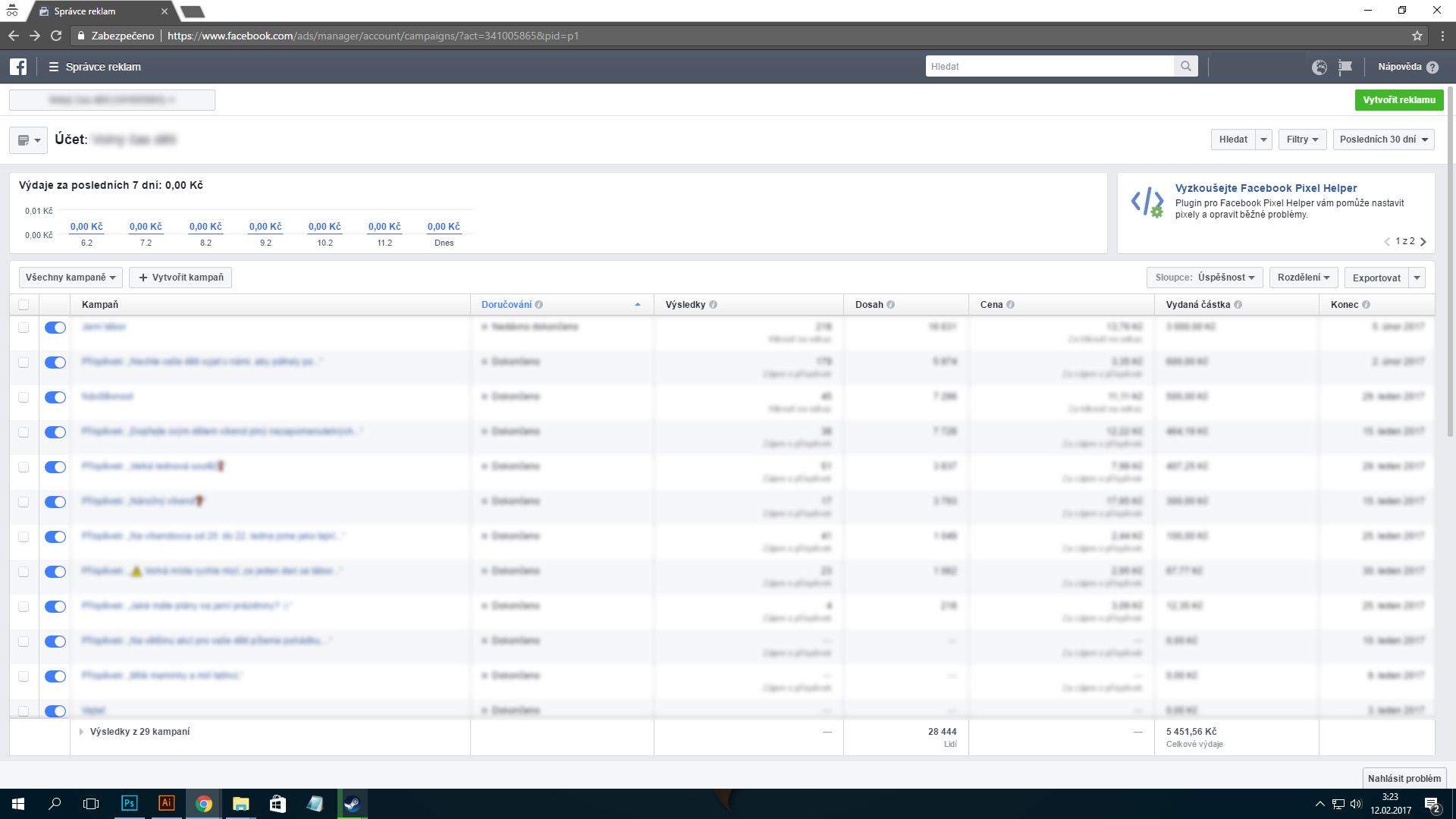Click the flag pages icon

[1345, 67]
